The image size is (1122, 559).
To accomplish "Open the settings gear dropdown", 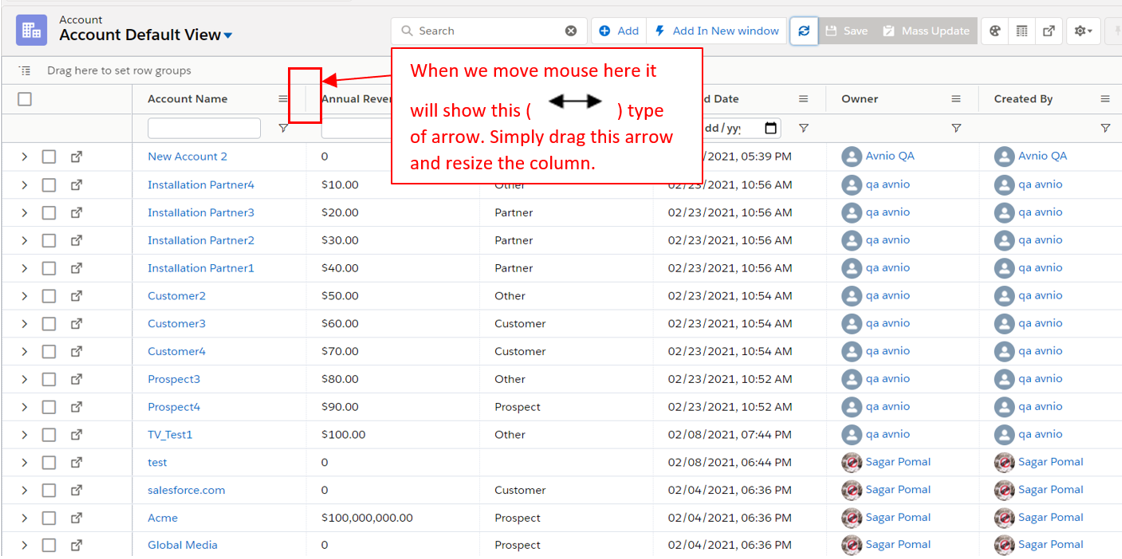I will click(1083, 31).
